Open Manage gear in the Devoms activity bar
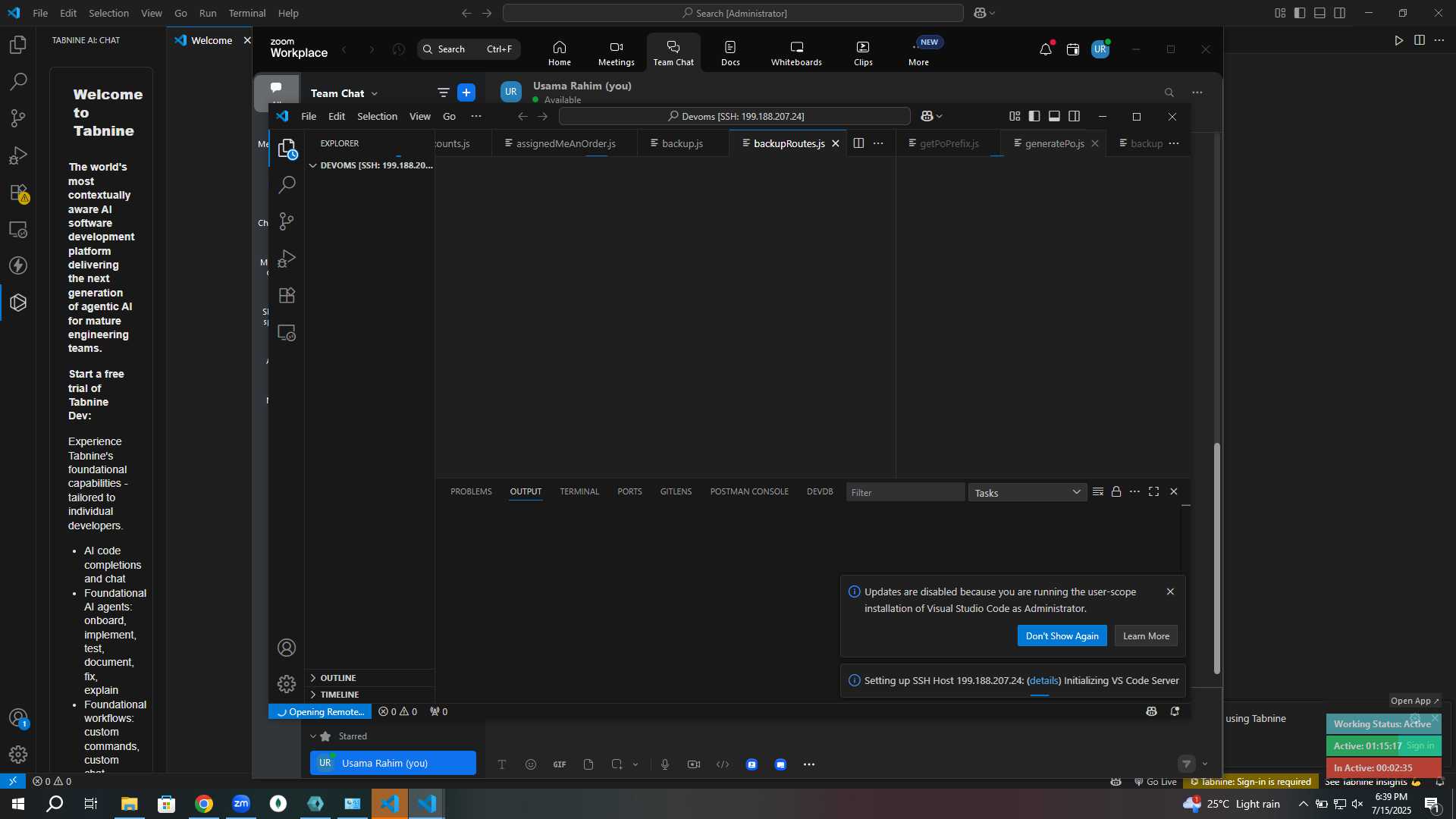The width and height of the screenshot is (1456, 819). point(287,684)
